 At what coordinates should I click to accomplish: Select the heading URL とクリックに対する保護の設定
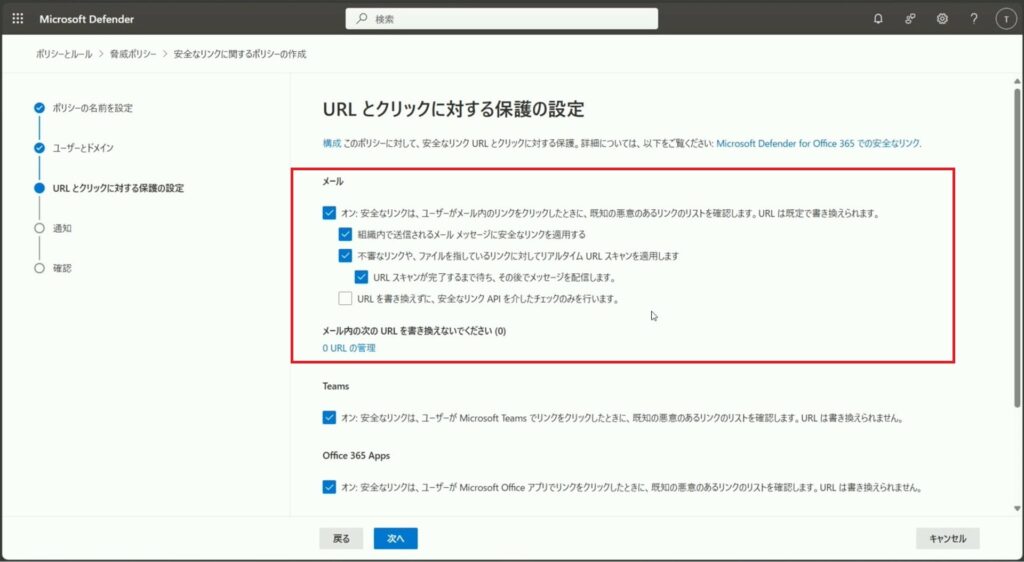click(x=453, y=109)
